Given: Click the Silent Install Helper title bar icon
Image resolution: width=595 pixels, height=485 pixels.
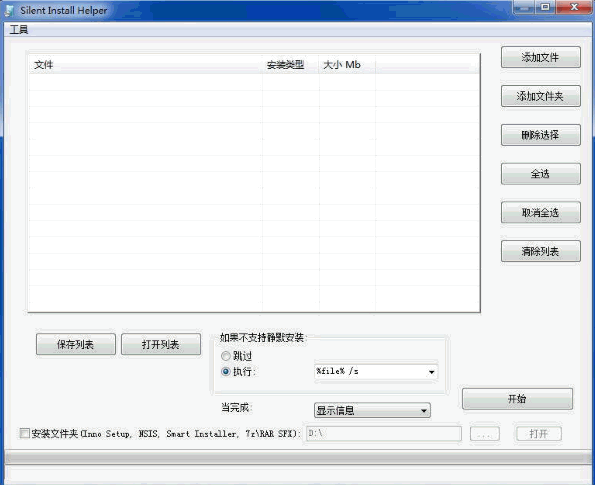Looking at the screenshot, I should tap(10, 11).
